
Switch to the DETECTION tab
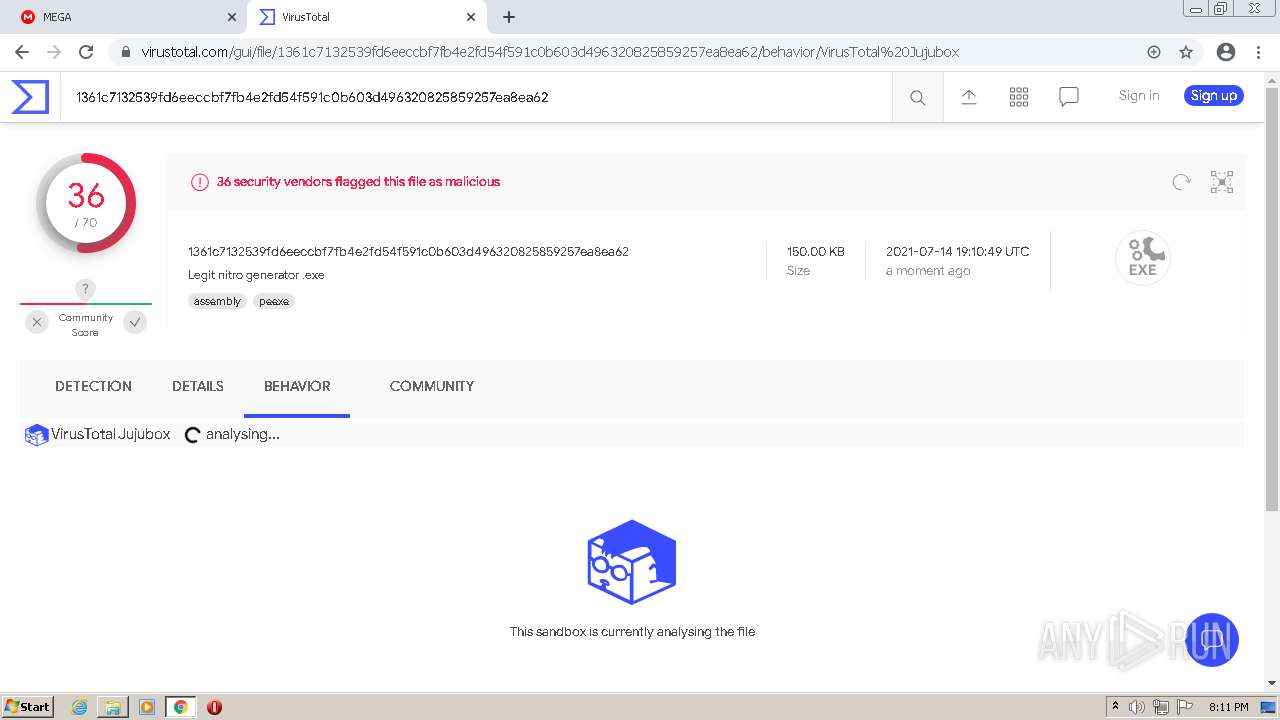(x=93, y=386)
